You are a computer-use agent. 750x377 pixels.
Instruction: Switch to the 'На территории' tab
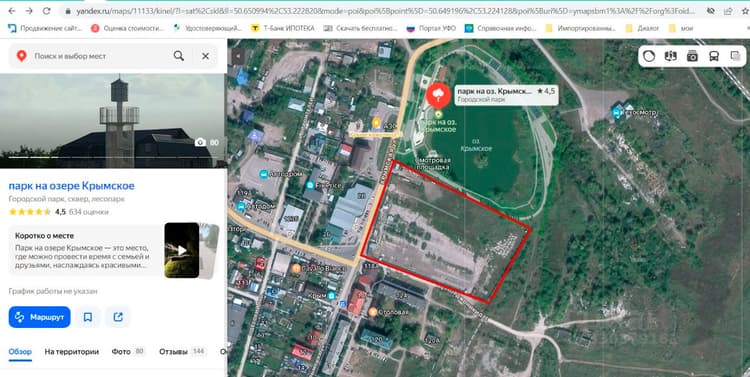pos(72,352)
